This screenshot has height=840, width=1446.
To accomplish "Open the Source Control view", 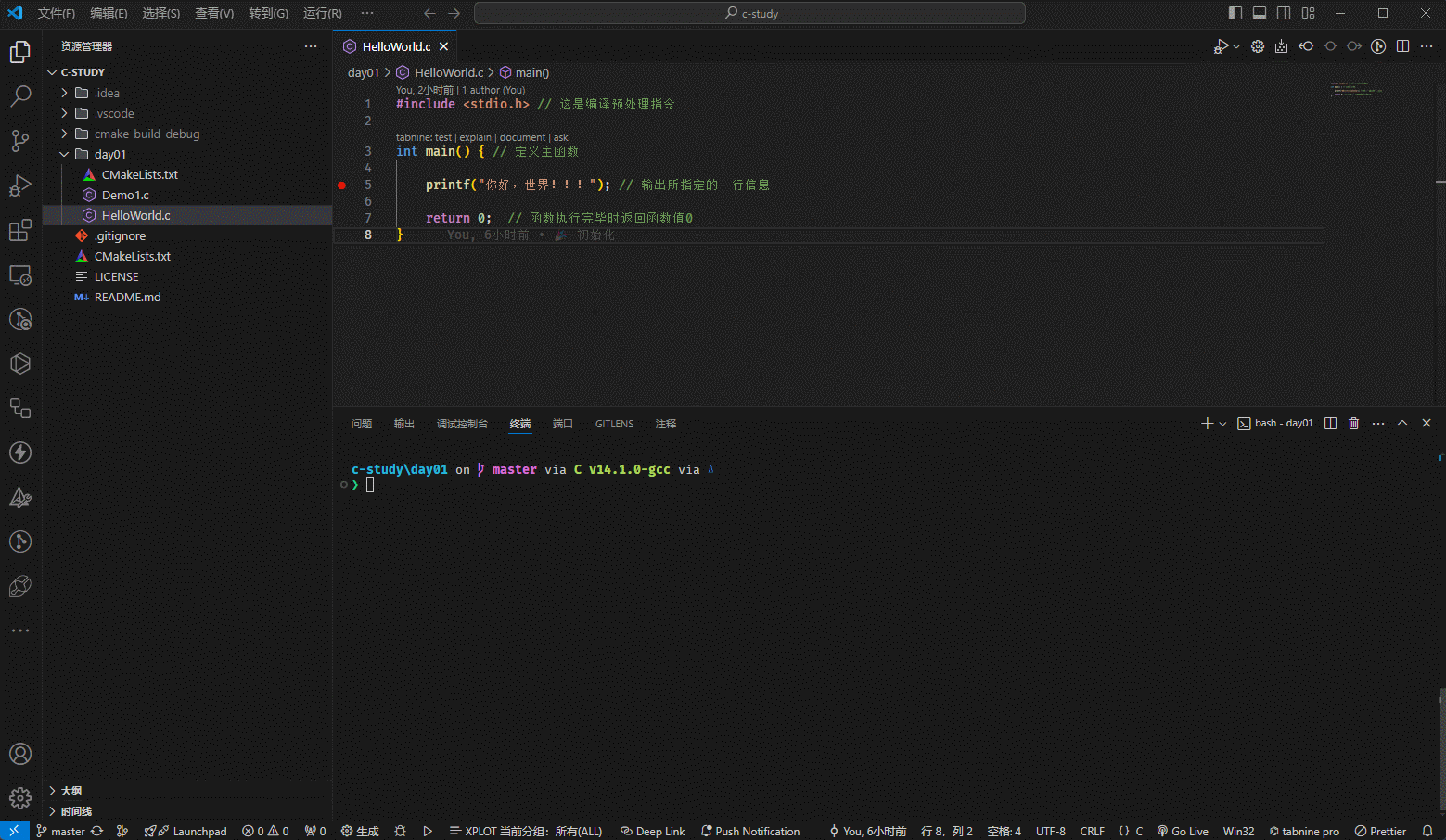I will tap(20, 141).
